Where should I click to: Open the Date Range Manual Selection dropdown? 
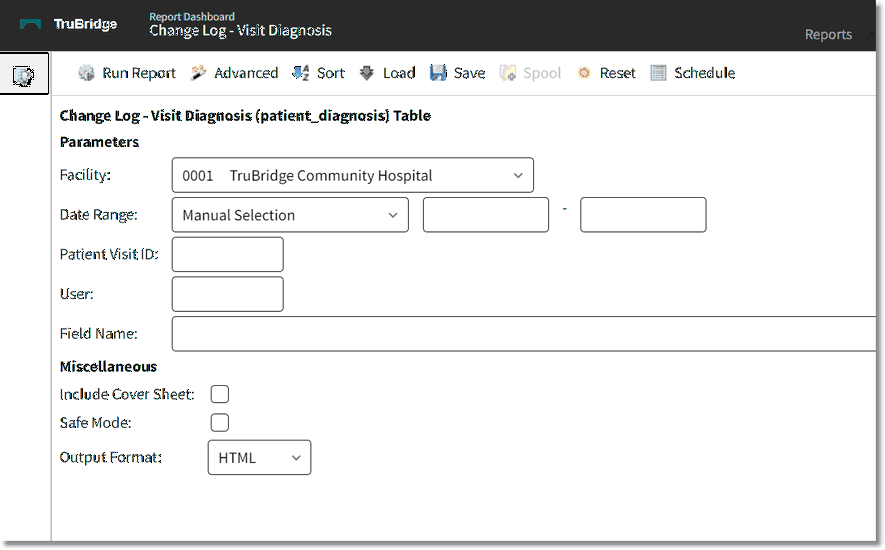(x=290, y=215)
